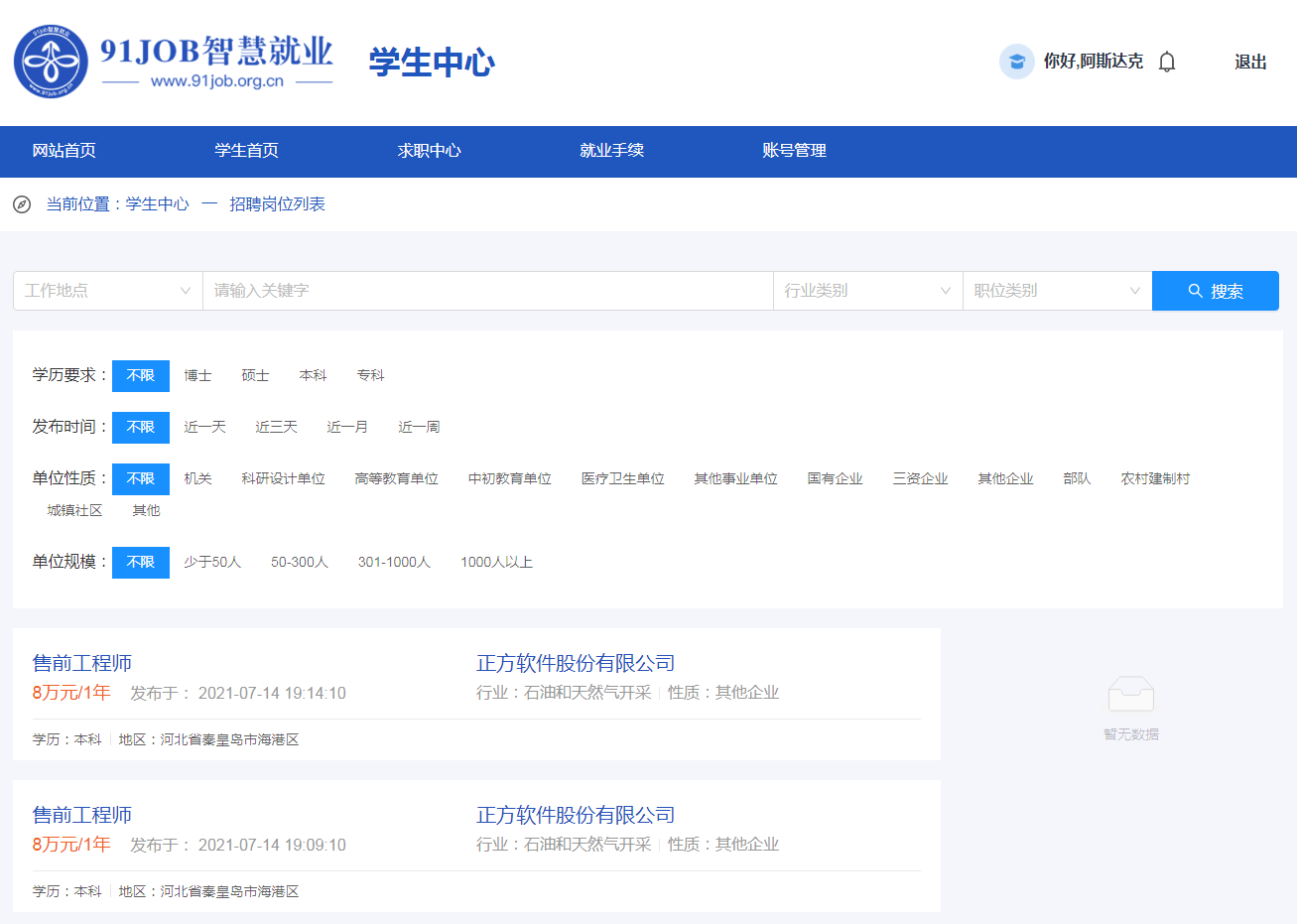1297x924 pixels.
Task: Select 不限 for 单位性质
Action: (141, 479)
